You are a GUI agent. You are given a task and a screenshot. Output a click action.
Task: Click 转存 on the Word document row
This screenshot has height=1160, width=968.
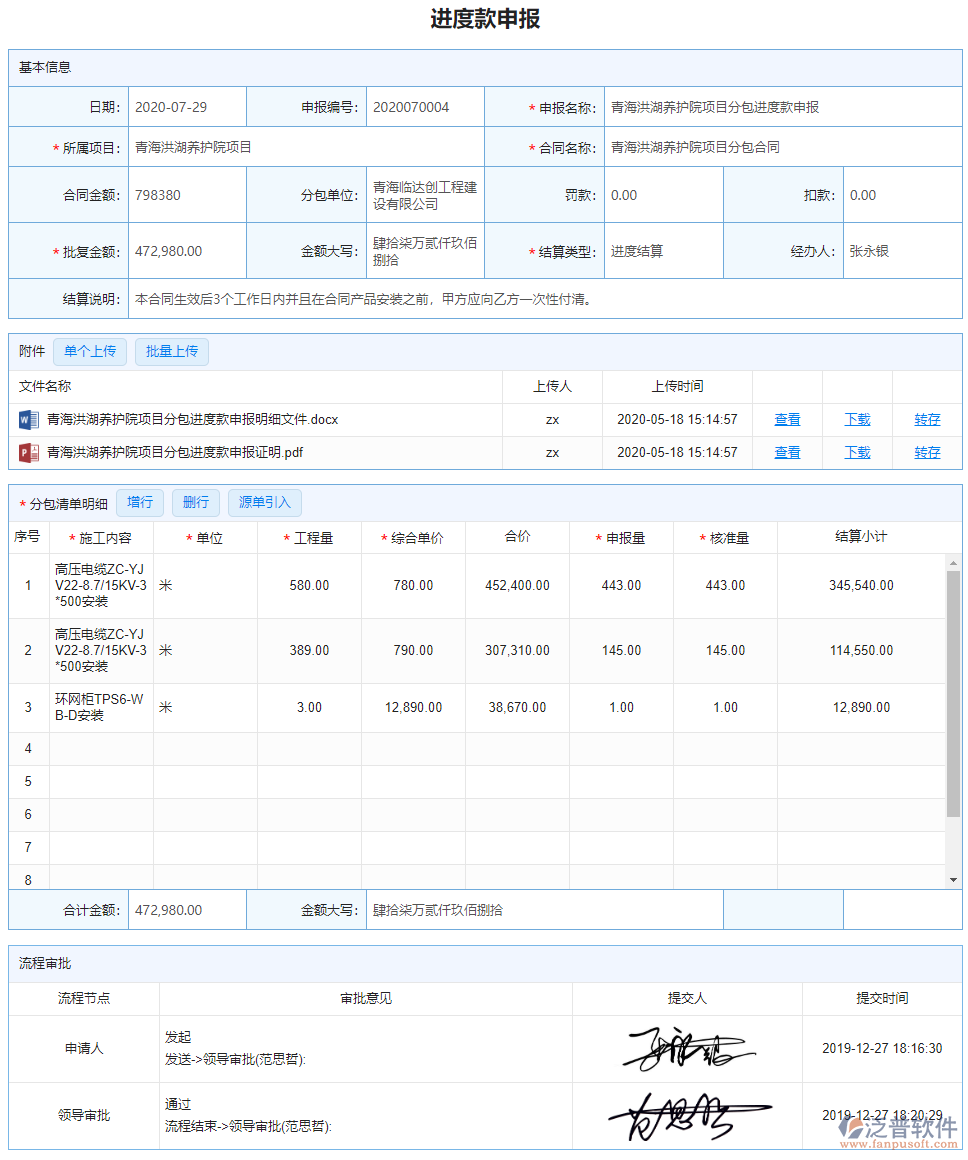(927, 420)
